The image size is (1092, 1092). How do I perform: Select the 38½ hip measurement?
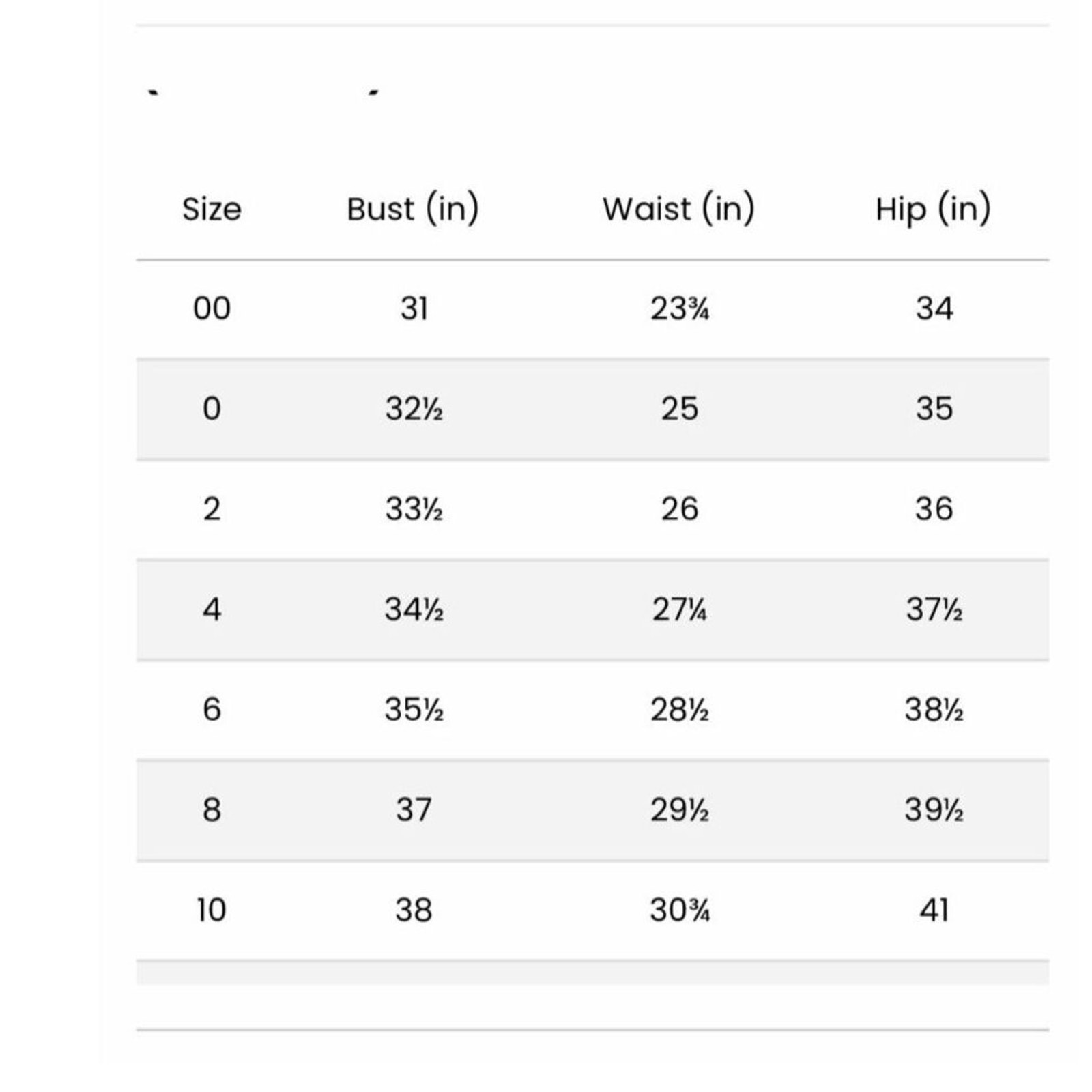(x=934, y=709)
